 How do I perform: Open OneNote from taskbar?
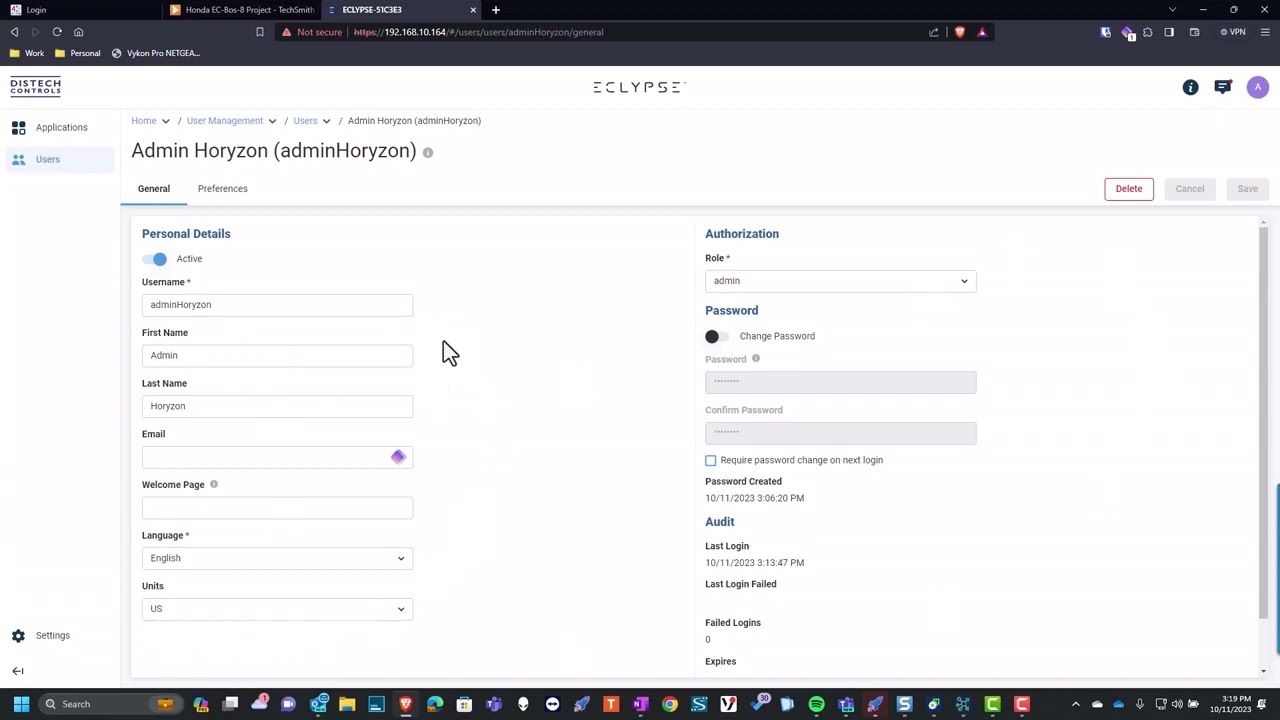[x=640, y=704]
